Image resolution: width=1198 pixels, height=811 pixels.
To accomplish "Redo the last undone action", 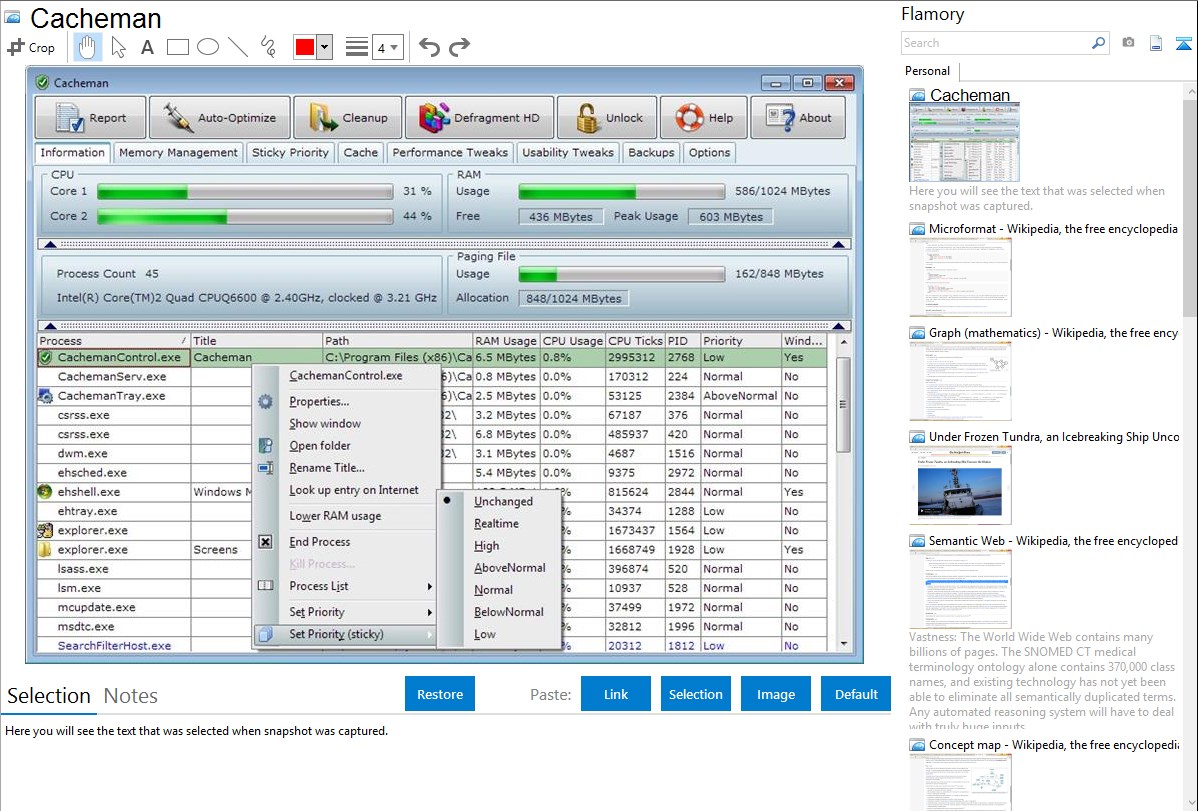I will click(x=459, y=47).
